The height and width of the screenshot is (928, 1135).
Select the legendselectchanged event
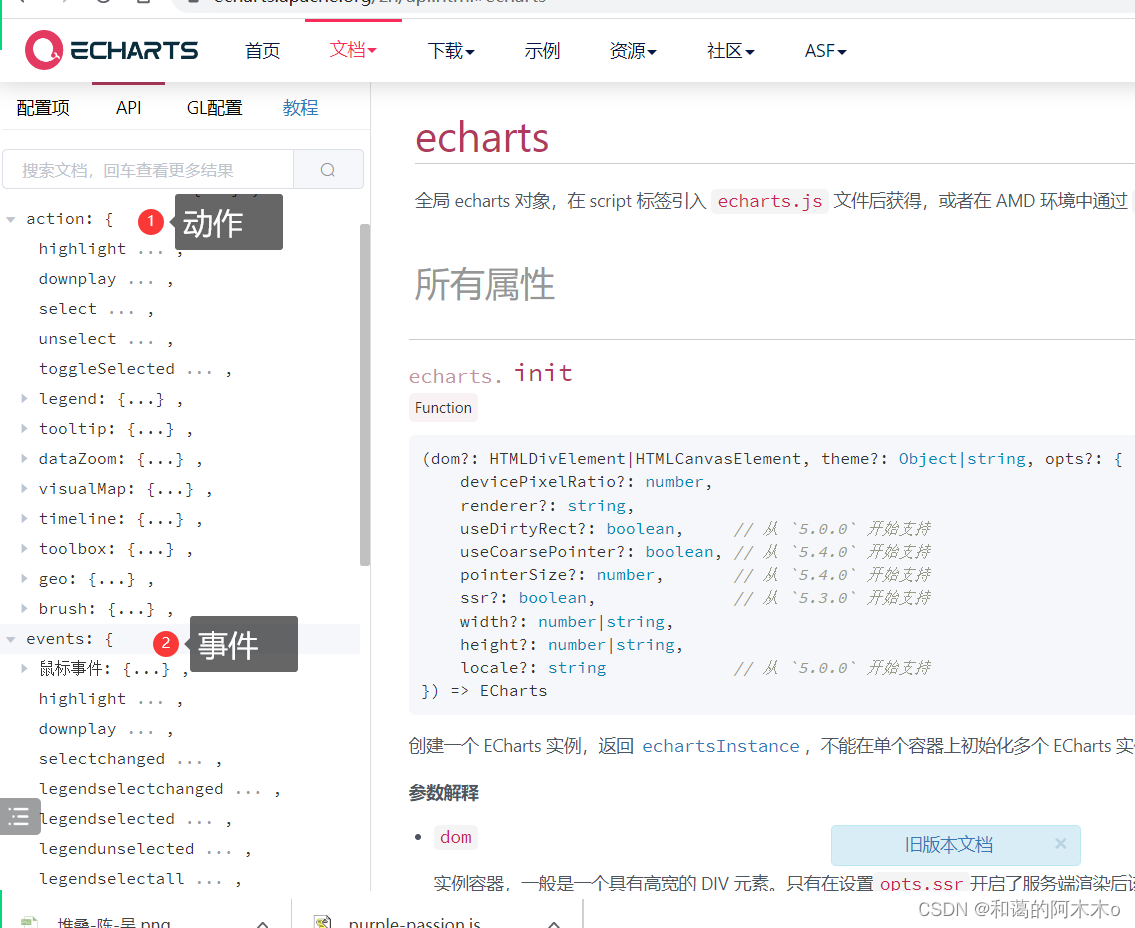pos(131,789)
